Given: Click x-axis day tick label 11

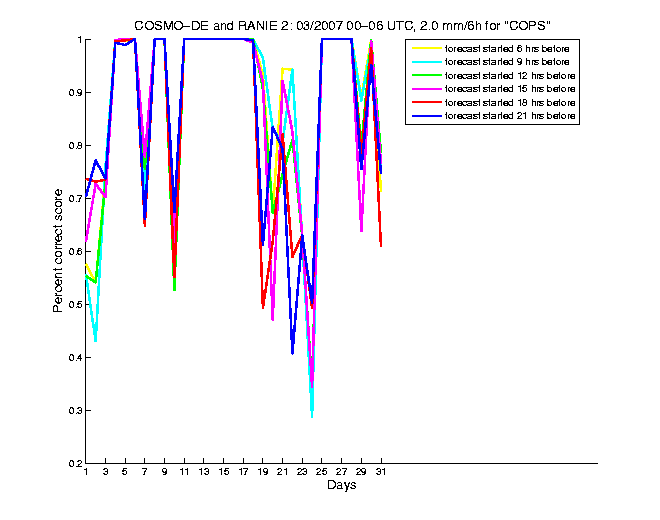Looking at the screenshot, I should (x=184, y=472).
